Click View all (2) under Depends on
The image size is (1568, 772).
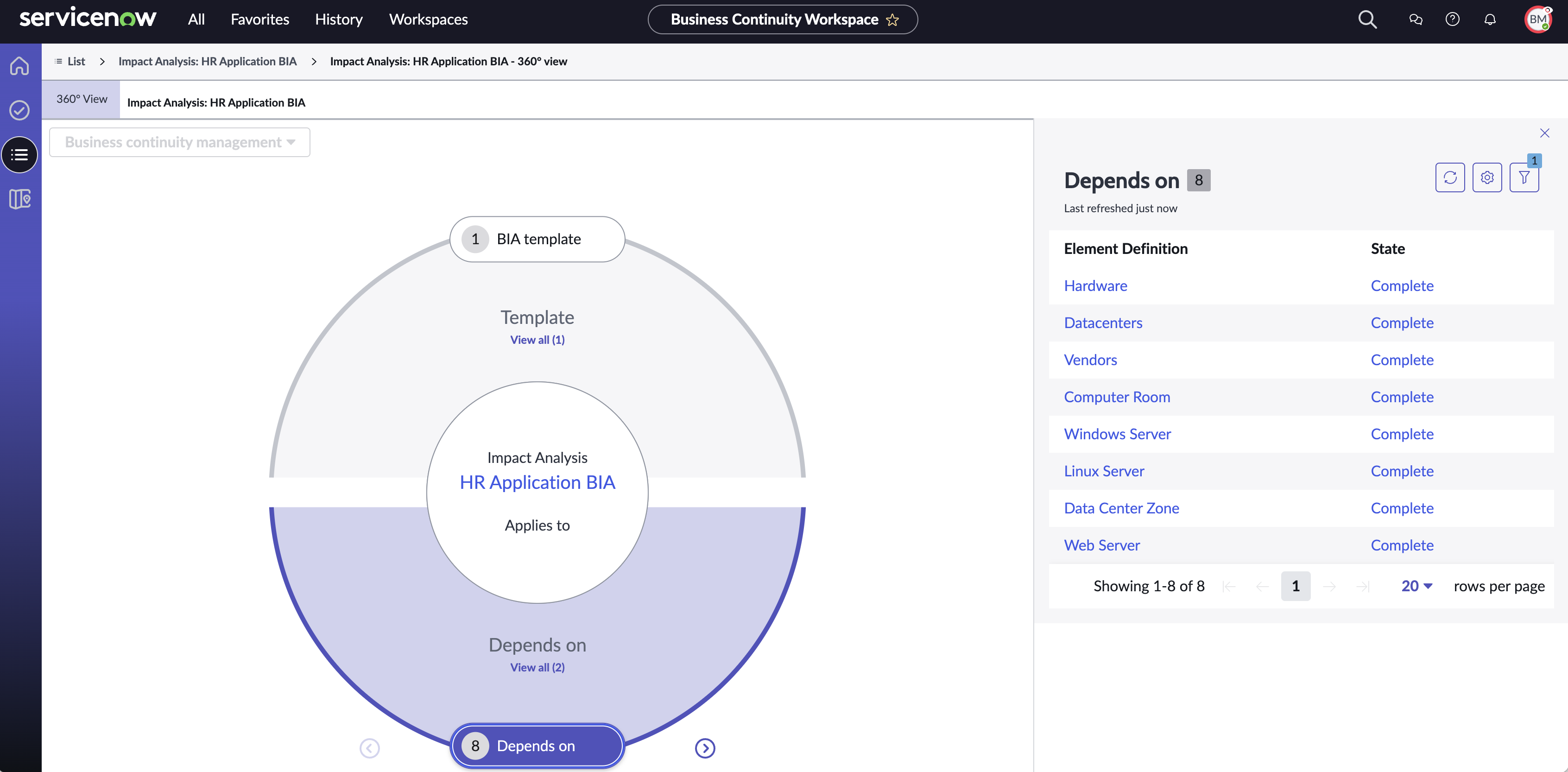click(x=537, y=667)
